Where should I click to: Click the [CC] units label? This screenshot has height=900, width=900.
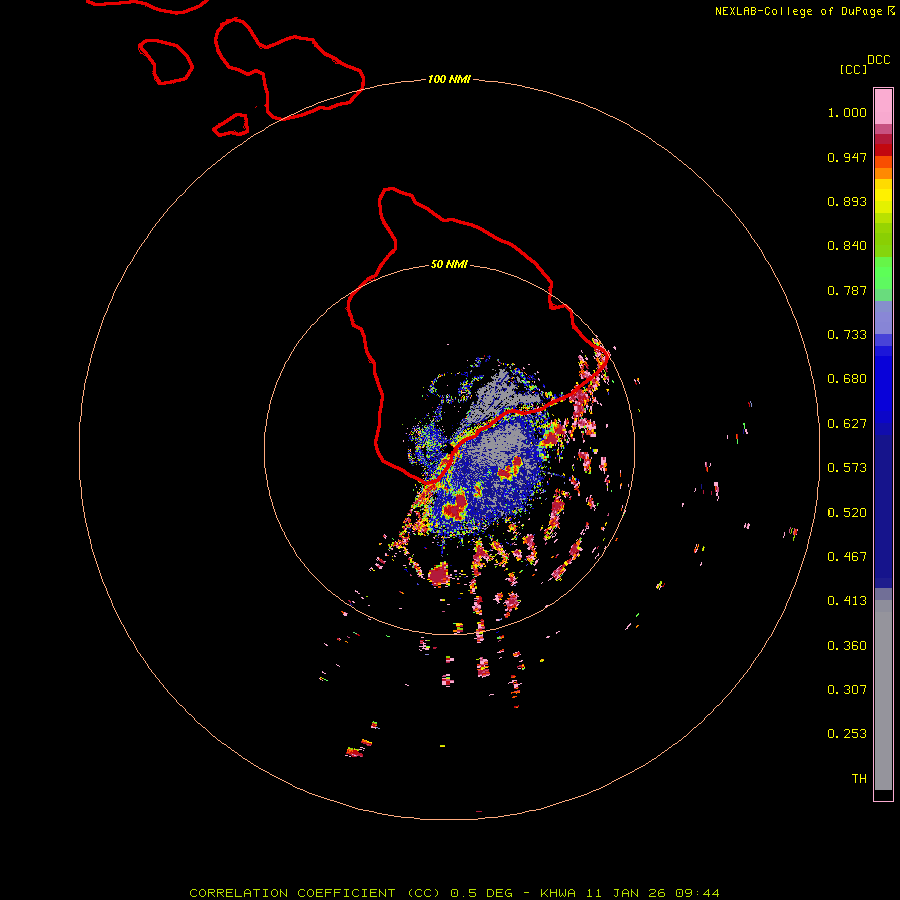[x=853, y=69]
